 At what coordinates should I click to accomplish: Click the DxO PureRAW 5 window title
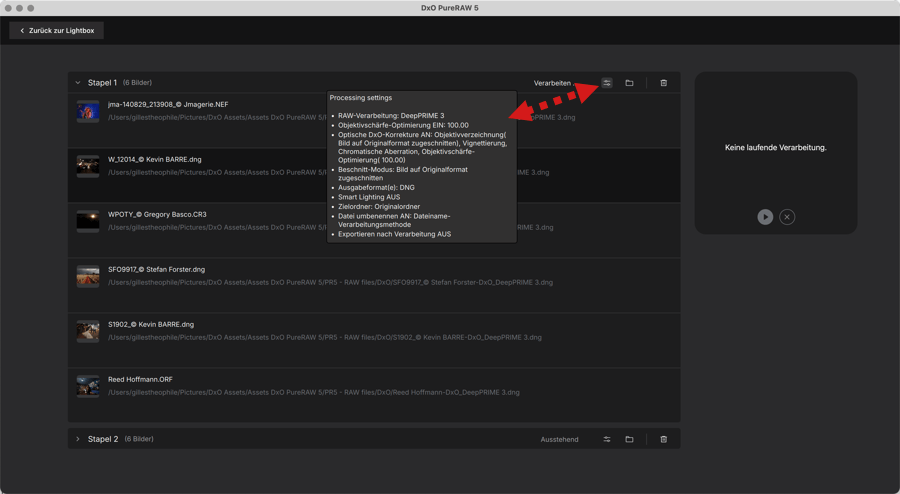tap(449, 8)
